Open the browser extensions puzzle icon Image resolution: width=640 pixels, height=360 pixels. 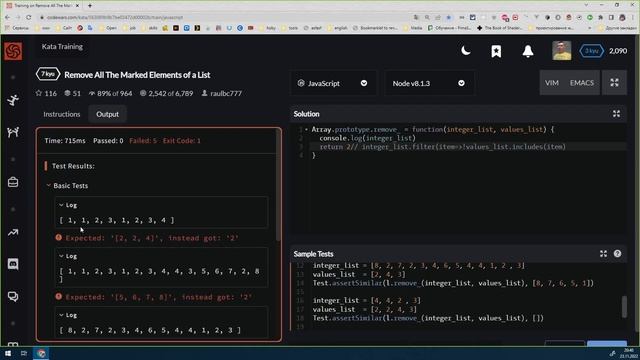click(600, 18)
